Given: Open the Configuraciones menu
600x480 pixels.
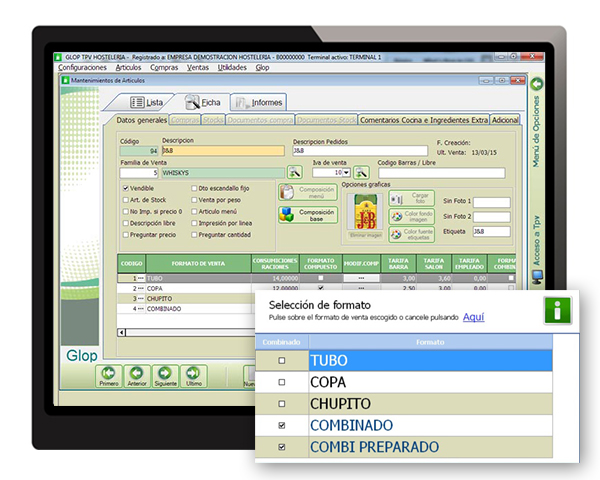Looking at the screenshot, I should coord(82,67).
